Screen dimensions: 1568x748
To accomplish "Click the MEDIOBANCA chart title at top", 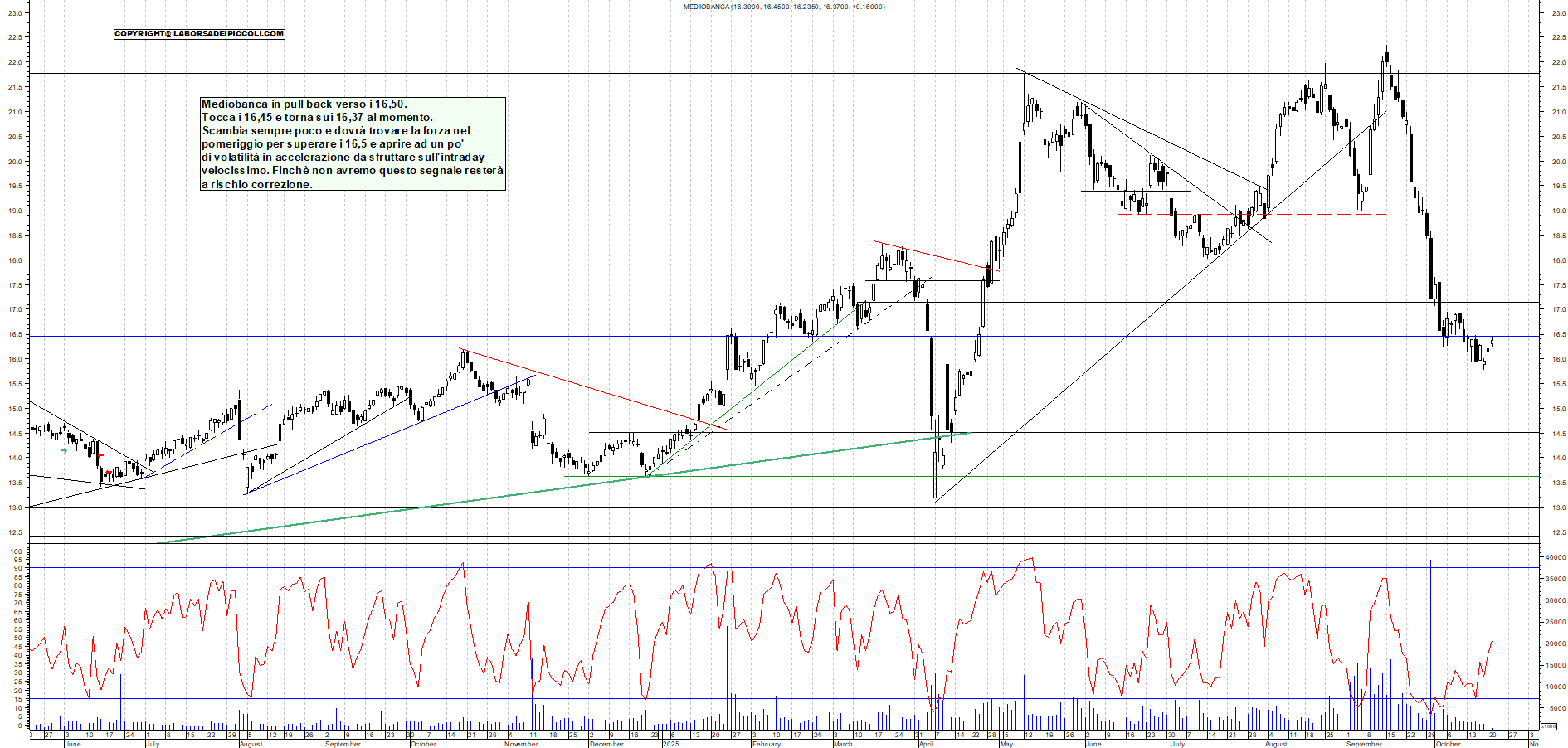I will (783, 7).
